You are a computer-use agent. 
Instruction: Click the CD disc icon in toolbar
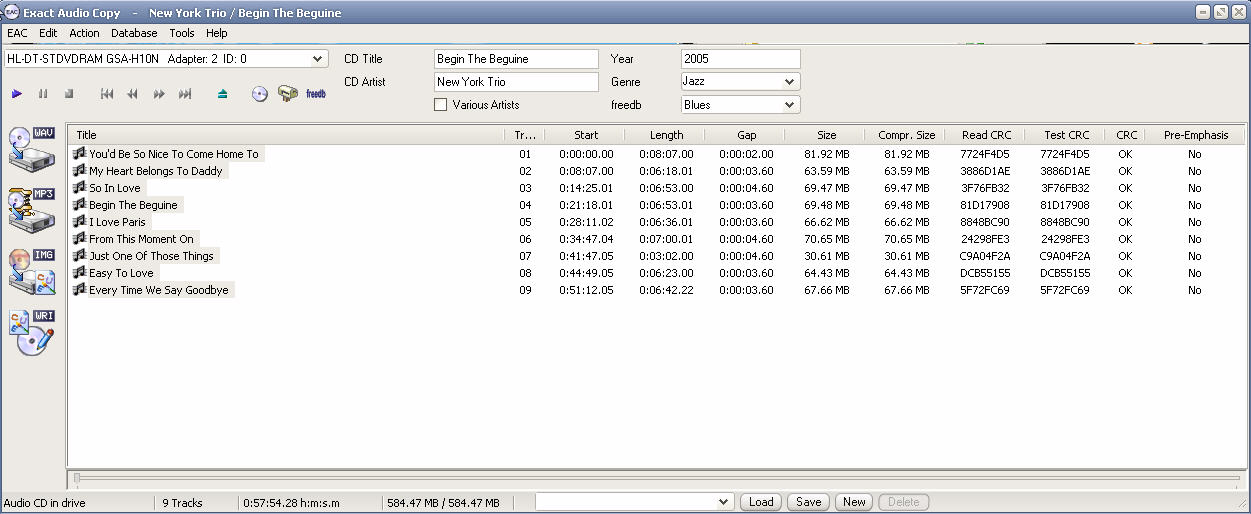260,94
